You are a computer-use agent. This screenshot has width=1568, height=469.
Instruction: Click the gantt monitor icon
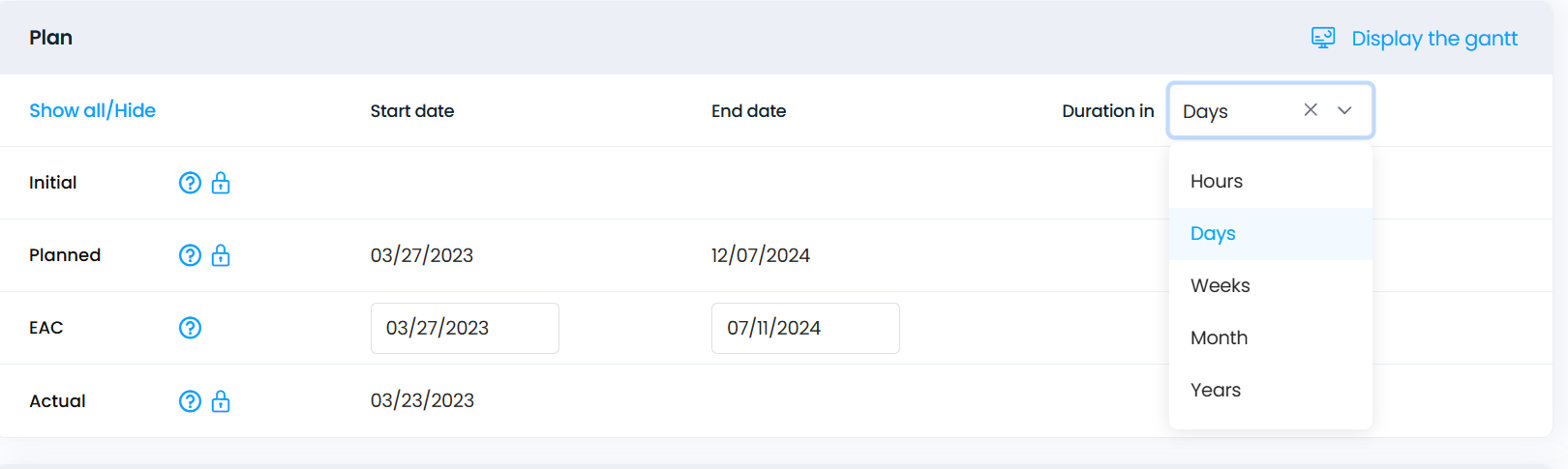[1323, 38]
